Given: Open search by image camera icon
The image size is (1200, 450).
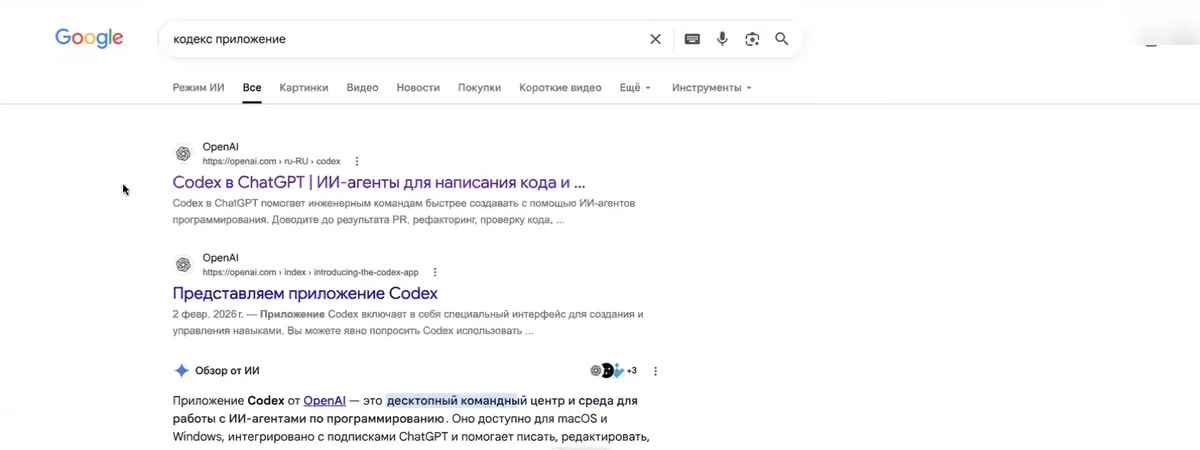Looking at the screenshot, I should coord(752,39).
